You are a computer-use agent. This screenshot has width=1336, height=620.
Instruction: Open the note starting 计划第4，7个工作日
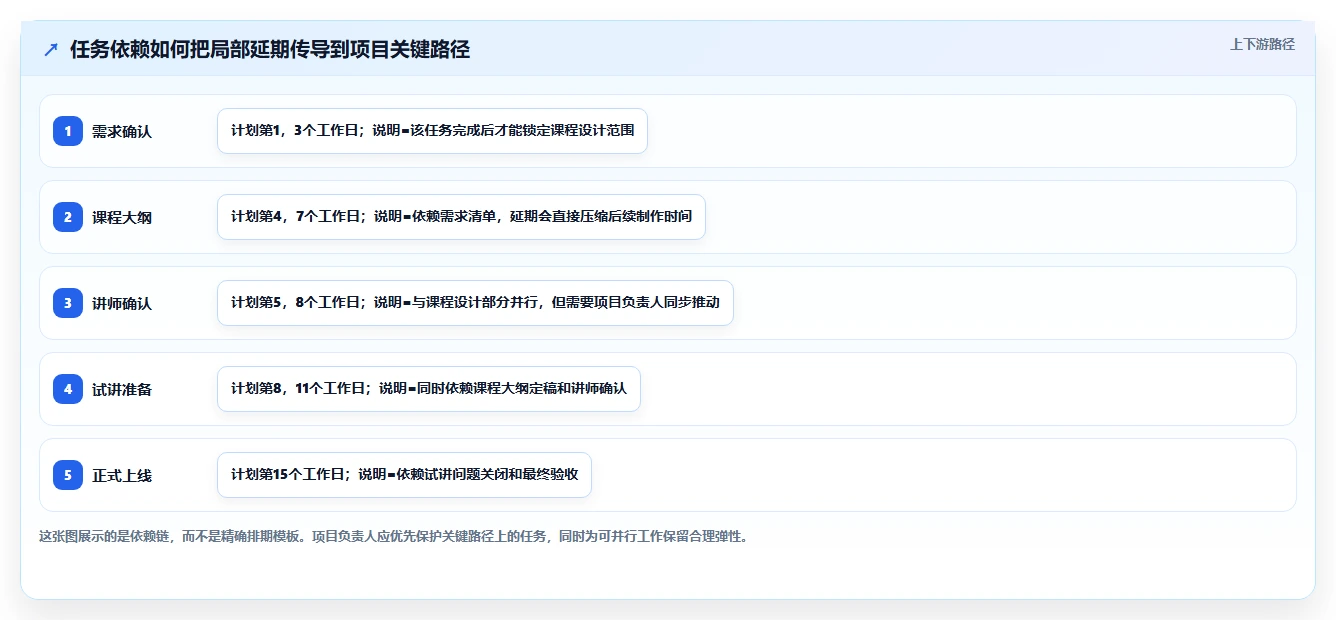[461, 217]
